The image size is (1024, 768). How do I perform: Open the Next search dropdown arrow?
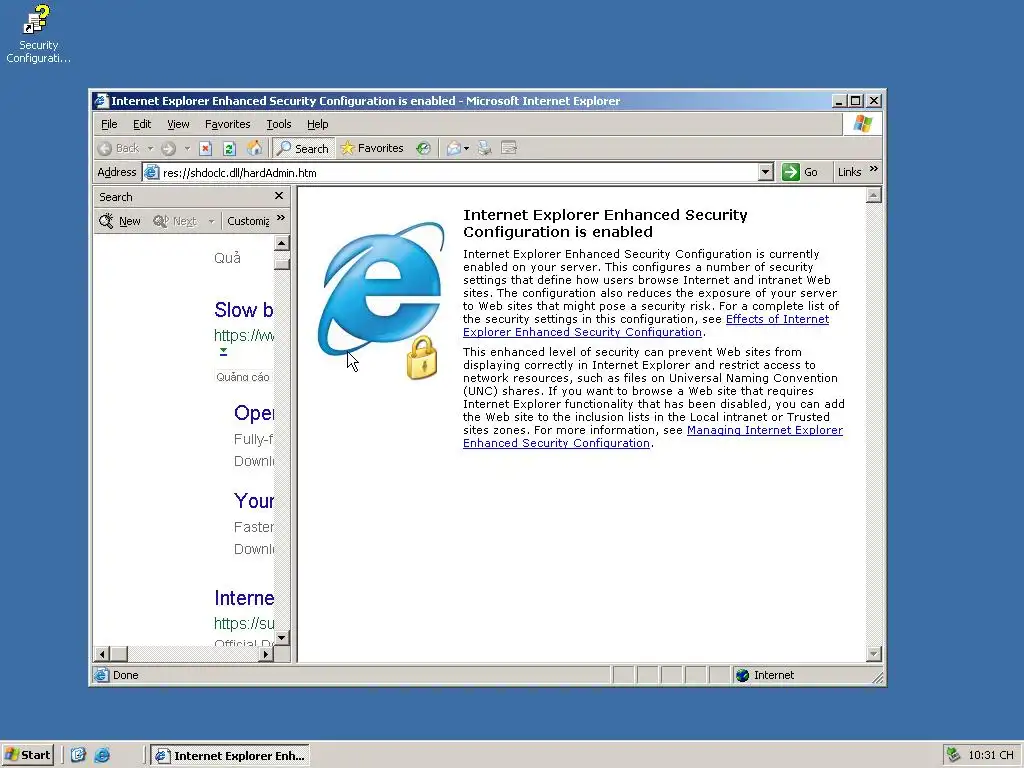[211, 221]
